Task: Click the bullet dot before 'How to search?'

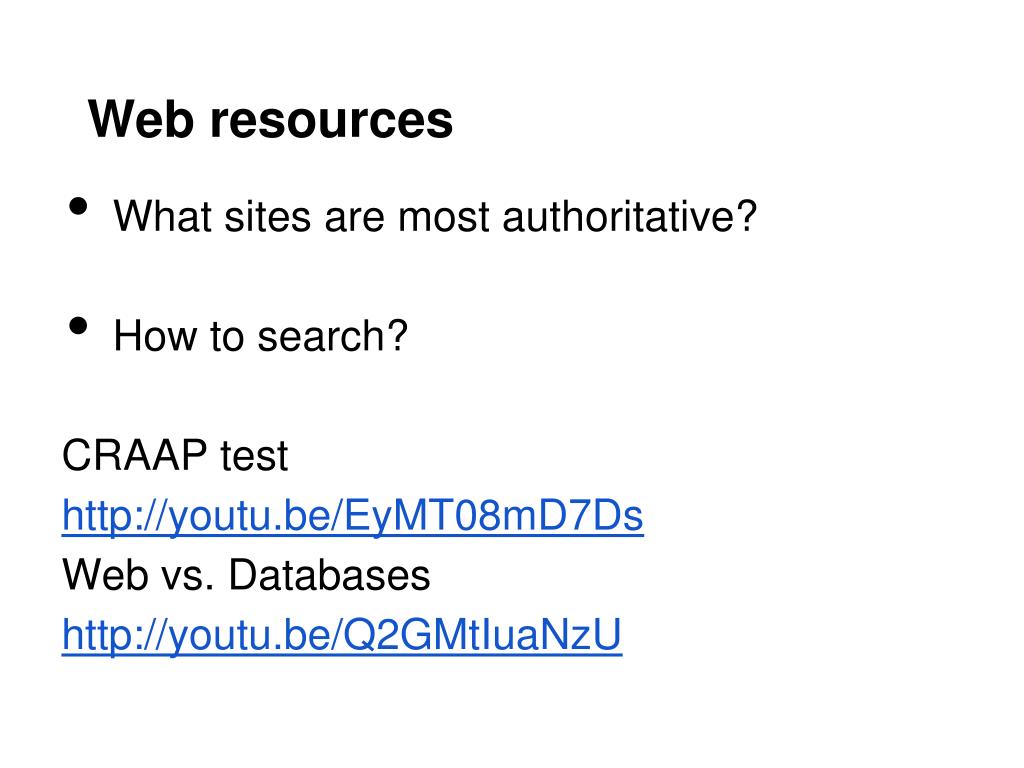Action: coord(78,325)
